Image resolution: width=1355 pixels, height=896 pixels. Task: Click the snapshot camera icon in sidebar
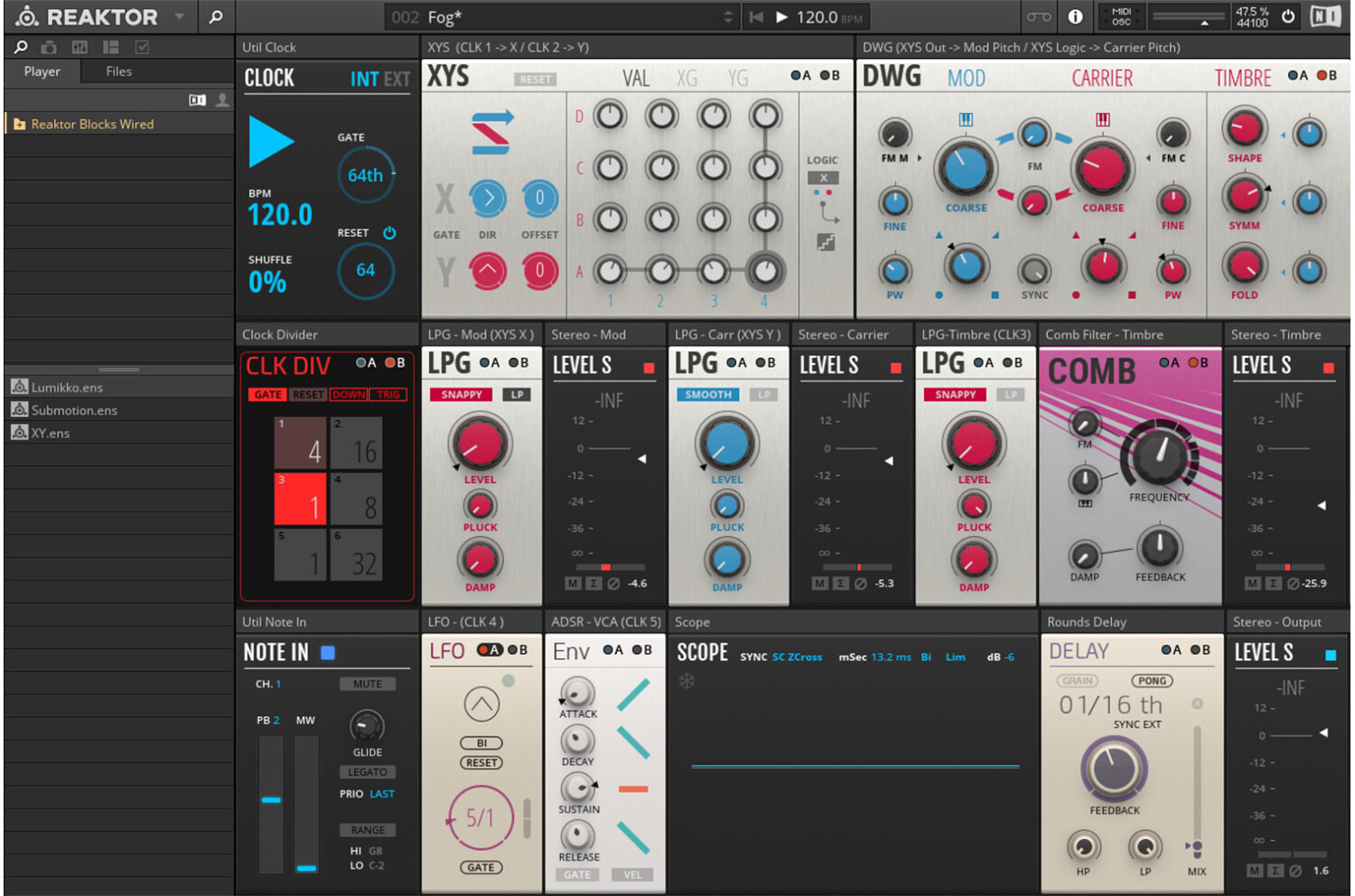tap(49, 47)
